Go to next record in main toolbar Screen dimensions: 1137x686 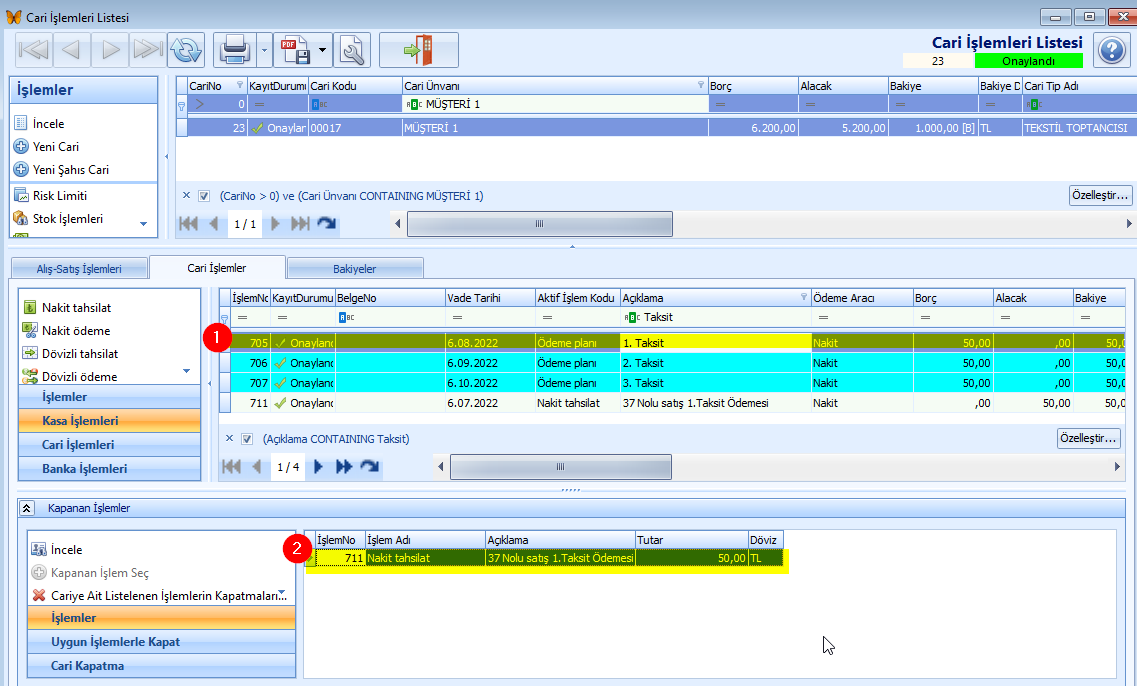point(110,50)
